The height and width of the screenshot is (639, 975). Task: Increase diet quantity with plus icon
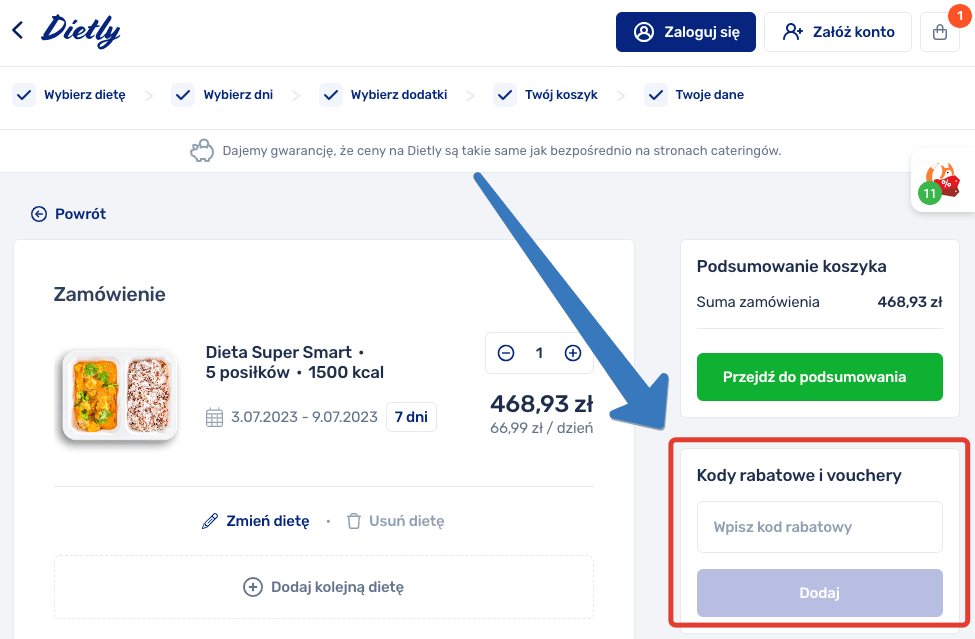tap(573, 353)
